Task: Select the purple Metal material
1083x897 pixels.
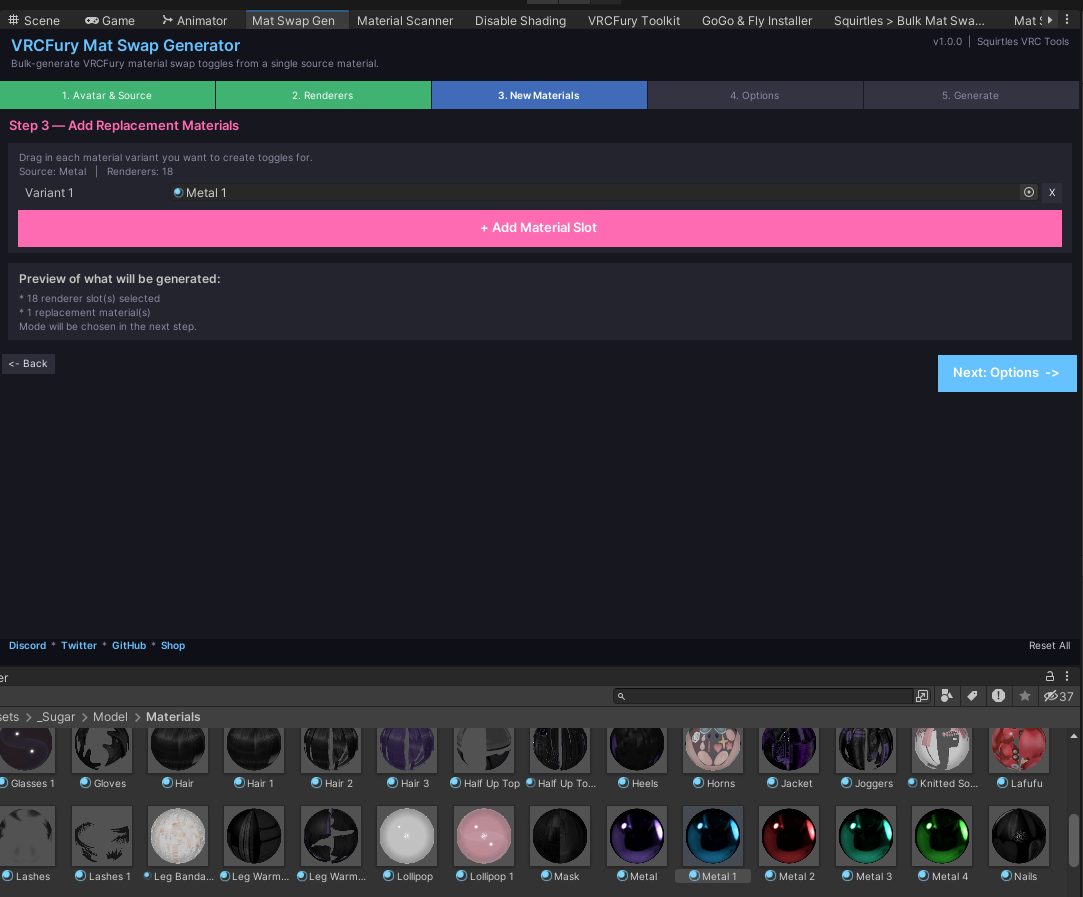Action: 637,844
